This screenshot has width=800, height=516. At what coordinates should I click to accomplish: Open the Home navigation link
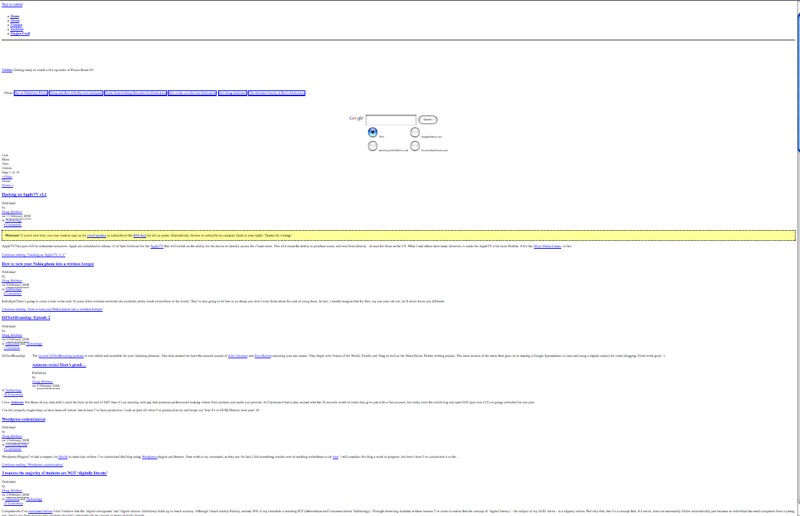pyautogui.click(x=14, y=17)
